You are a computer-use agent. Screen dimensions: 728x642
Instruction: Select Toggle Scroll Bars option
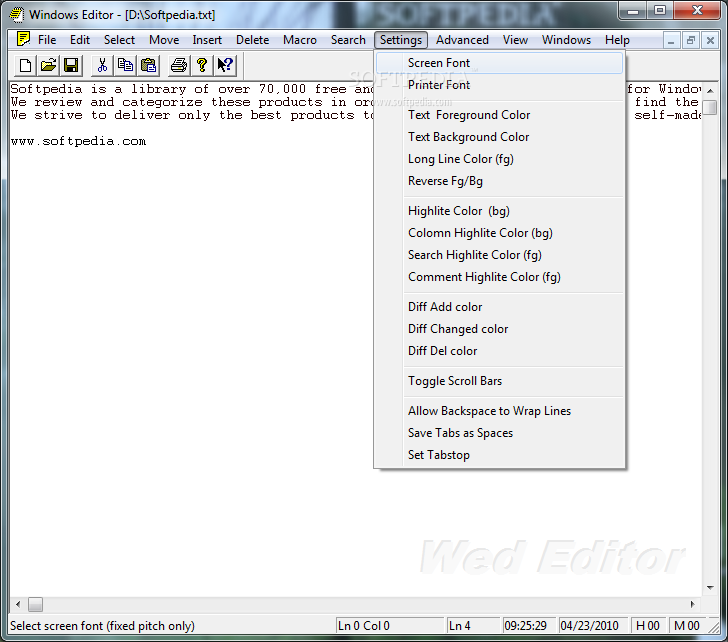coord(499,381)
